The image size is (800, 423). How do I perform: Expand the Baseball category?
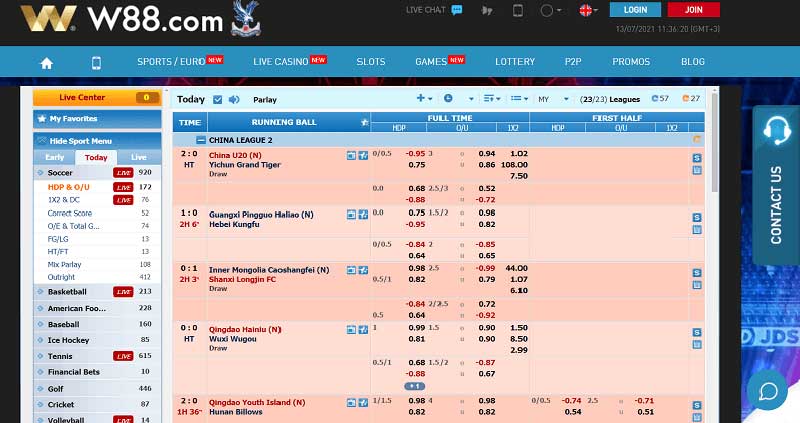[63, 325]
